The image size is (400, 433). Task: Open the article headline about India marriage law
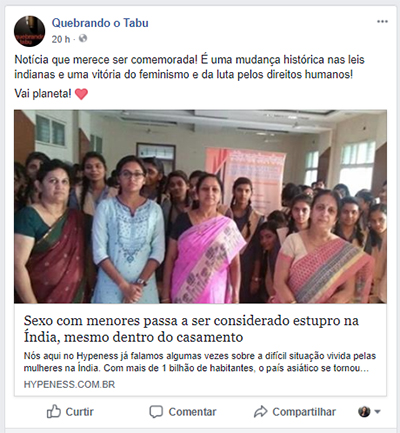[191, 329]
